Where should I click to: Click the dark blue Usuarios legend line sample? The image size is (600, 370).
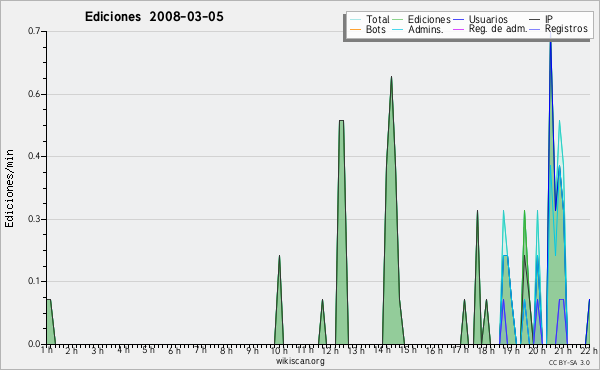click(458, 20)
